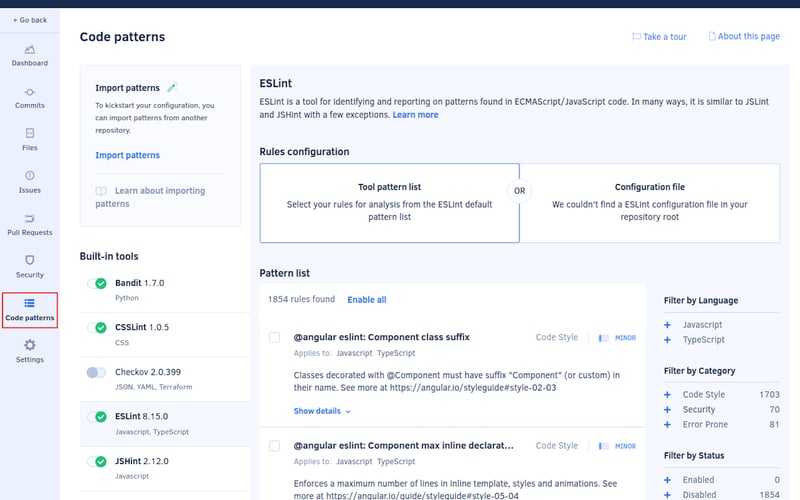Add the Security category filter plus icon
This screenshot has width=800, height=500.
coord(667,409)
